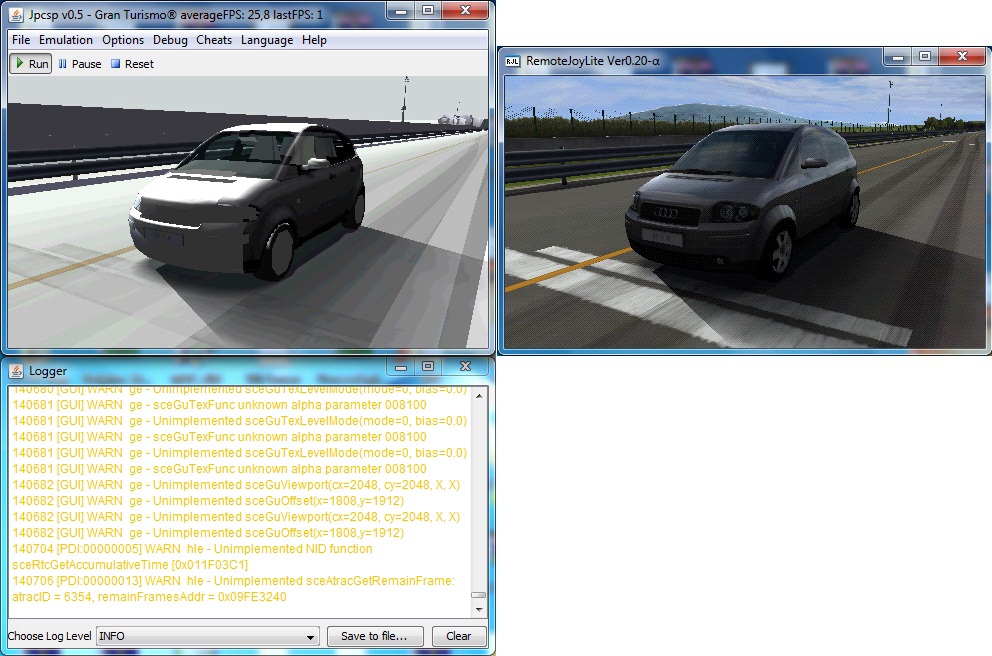
Task: Close the Jpcsp window
Action: click(465, 11)
